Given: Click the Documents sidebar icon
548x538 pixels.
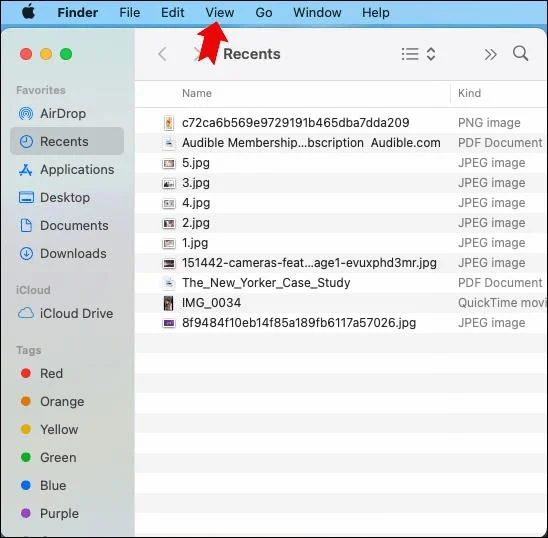Looking at the screenshot, I should click(26, 225).
